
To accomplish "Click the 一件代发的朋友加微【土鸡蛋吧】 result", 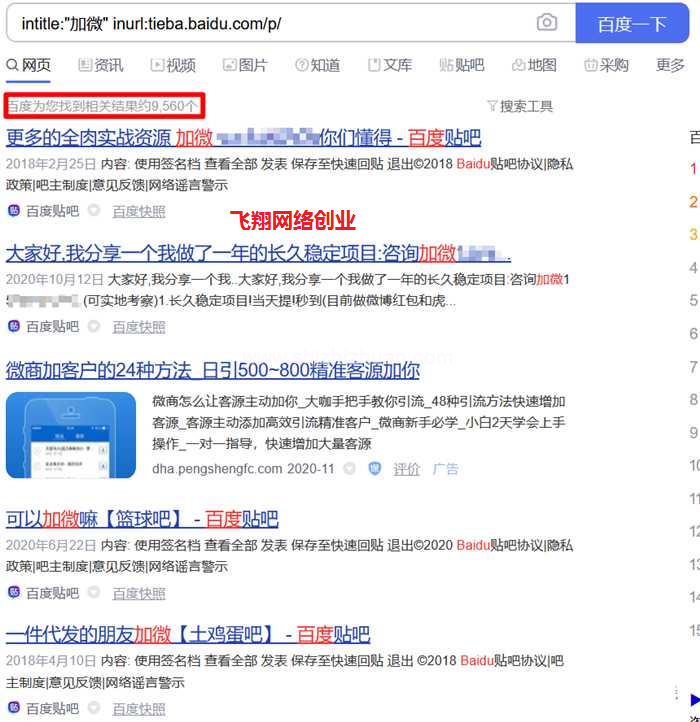I will coord(188,634).
